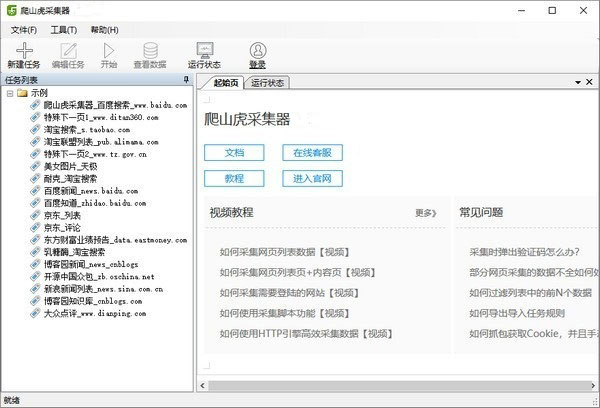Select 爬山虎采集器_百度搜索_www.baidu.com task
The width and height of the screenshot is (600, 408).
pyautogui.click(x=116, y=105)
